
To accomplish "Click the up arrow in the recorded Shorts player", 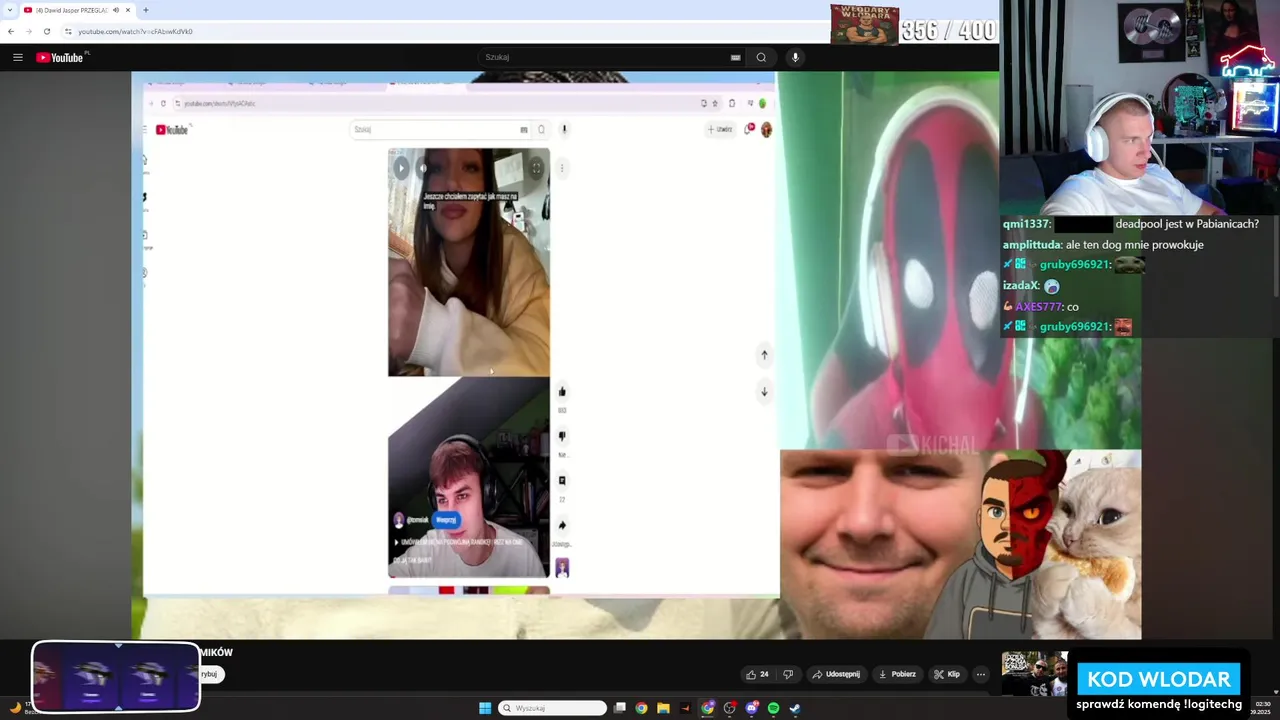I will [764, 354].
